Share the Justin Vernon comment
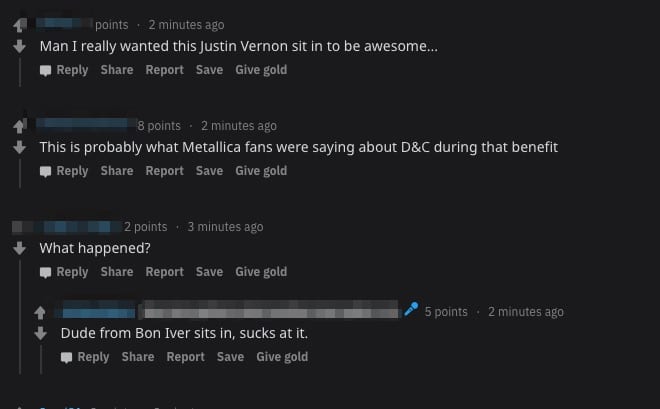This screenshot has width=660, height=409. click(117, 70)
